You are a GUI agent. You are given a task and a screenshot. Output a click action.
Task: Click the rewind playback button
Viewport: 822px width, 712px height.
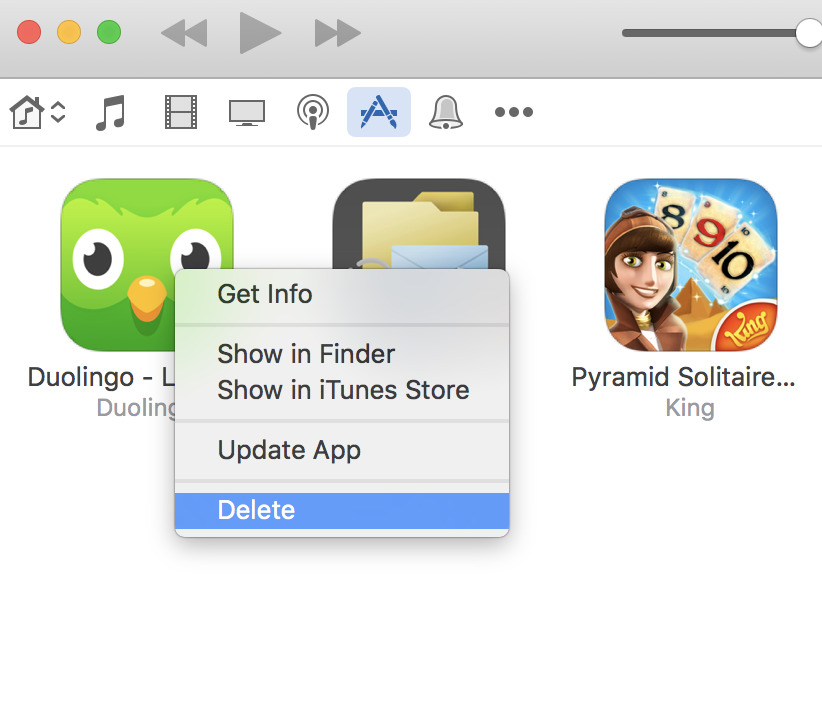(x=184, y=33)
